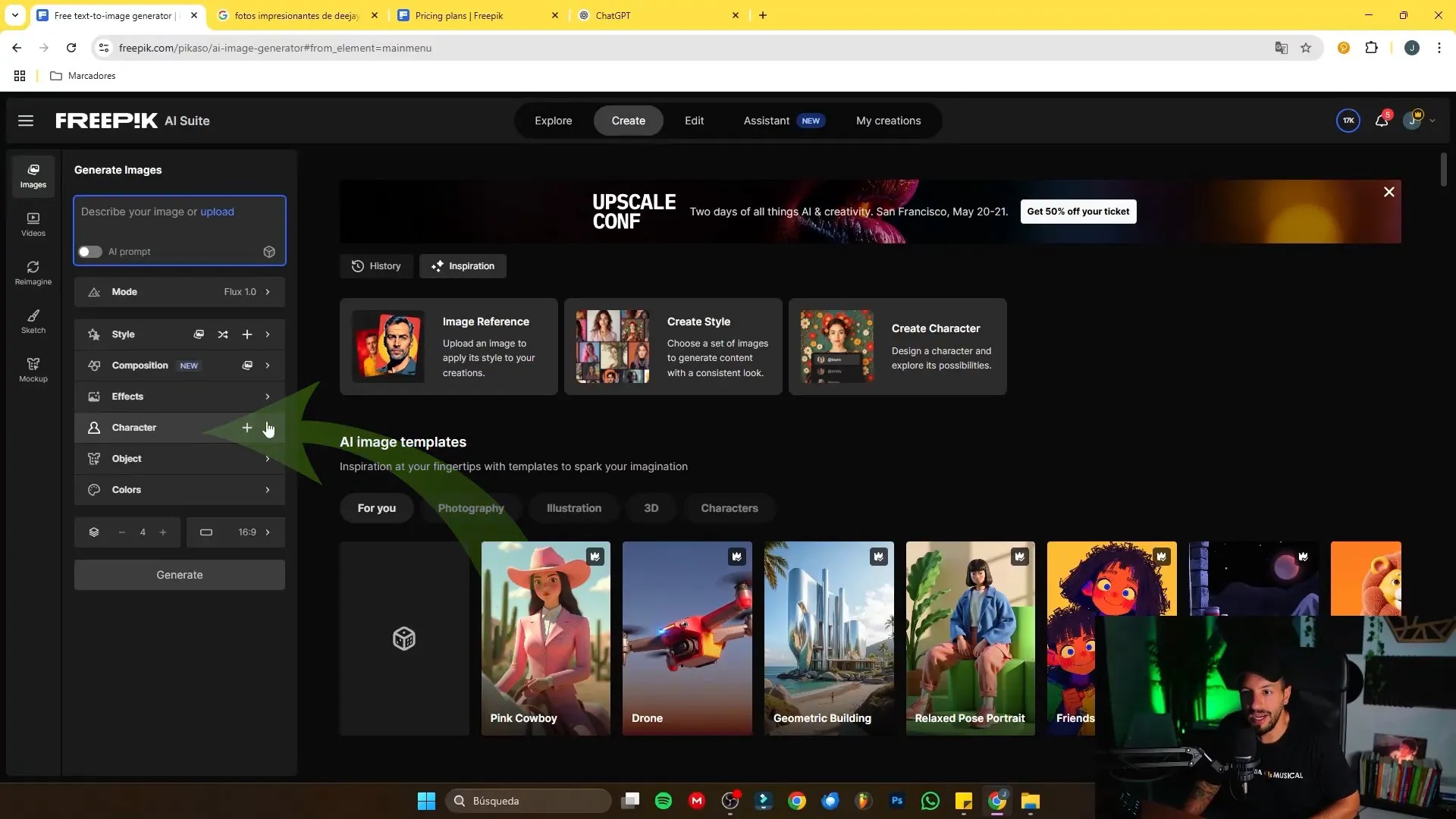This screenshot has height=819, width=1456.
Task: Select the Images tool in sidebar
Action: click(33, 176)
